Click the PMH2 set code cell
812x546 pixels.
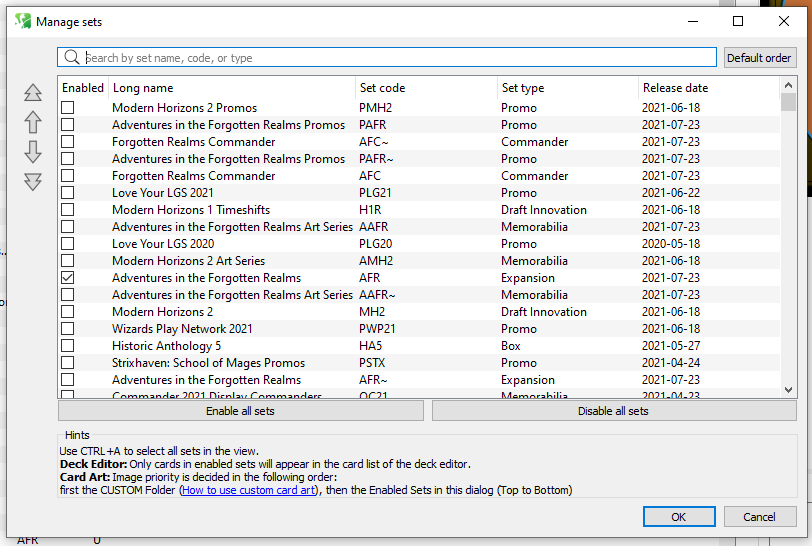click(375, 108)
